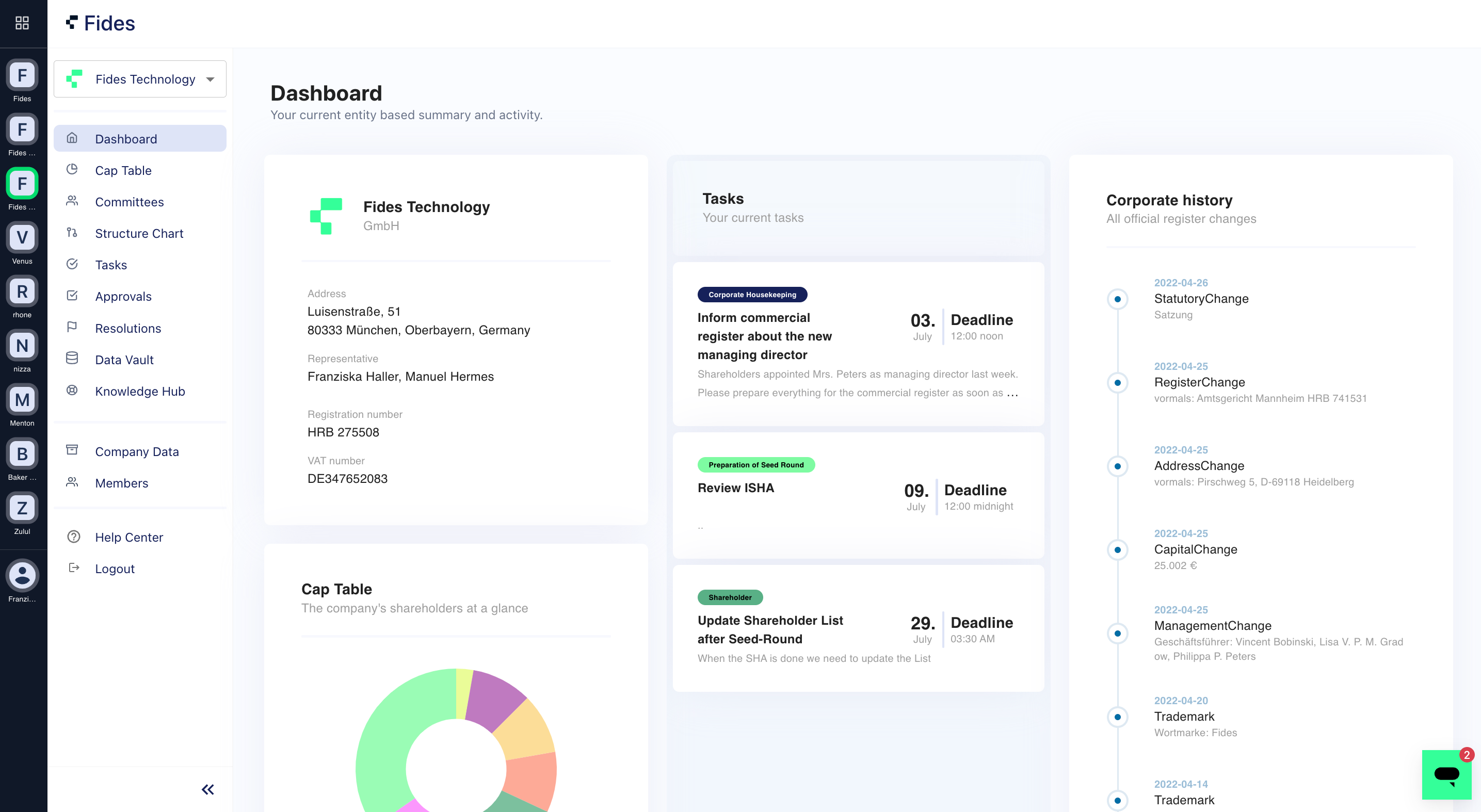The image size is (1481, 812).
Task: Click the Structure Chart icon
Action: click(x=72, y=233)
